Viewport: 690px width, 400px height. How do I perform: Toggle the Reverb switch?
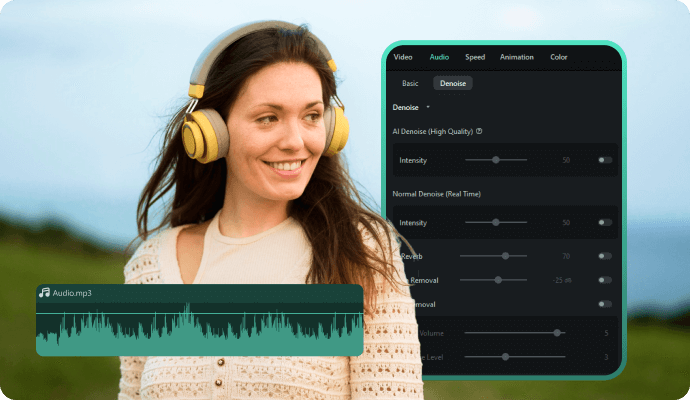[x=605, y=256]
